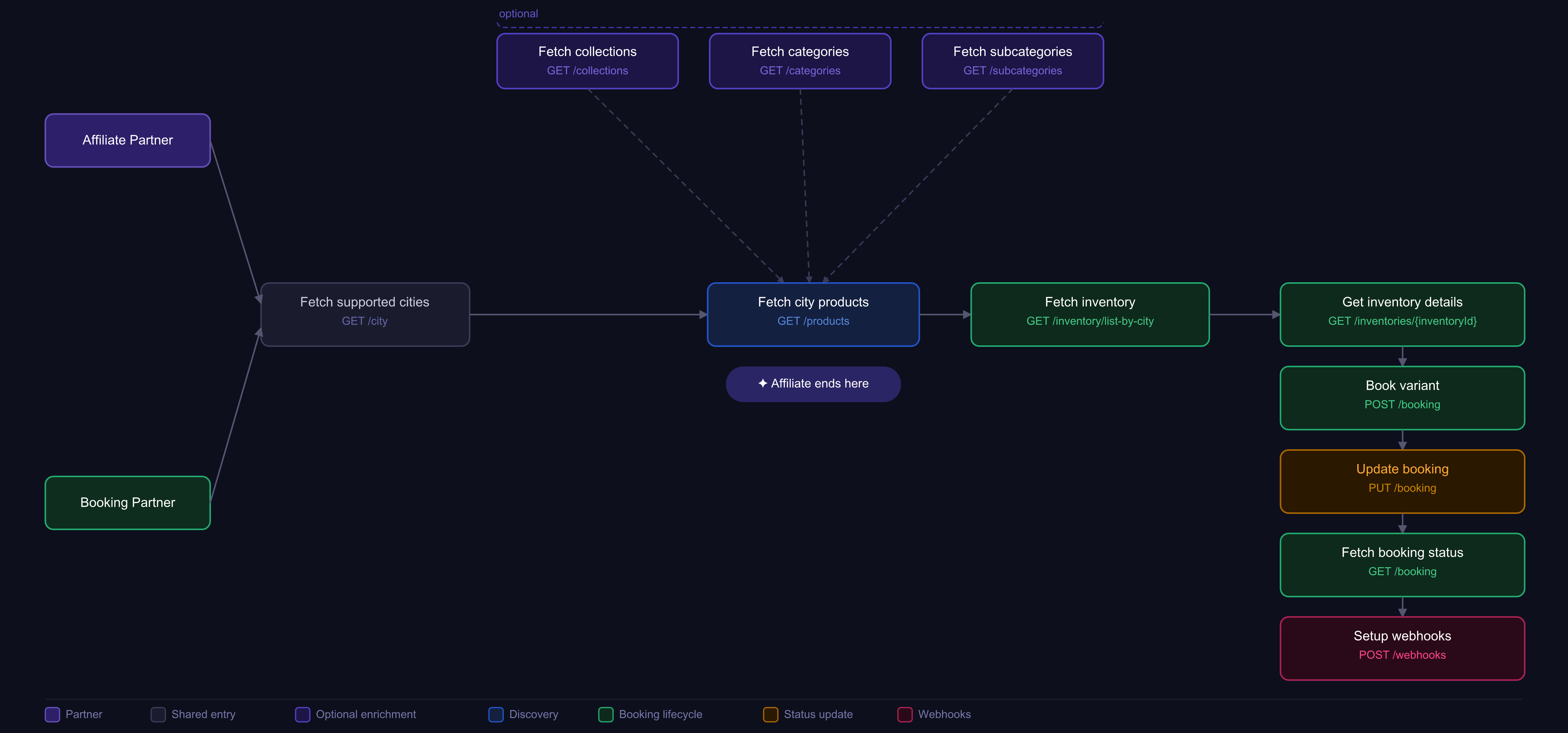This screenshot has width=1568, height=733.
Task: Click the 'PUT /booking' endpoint text
Action: [x=1402, y=488]
